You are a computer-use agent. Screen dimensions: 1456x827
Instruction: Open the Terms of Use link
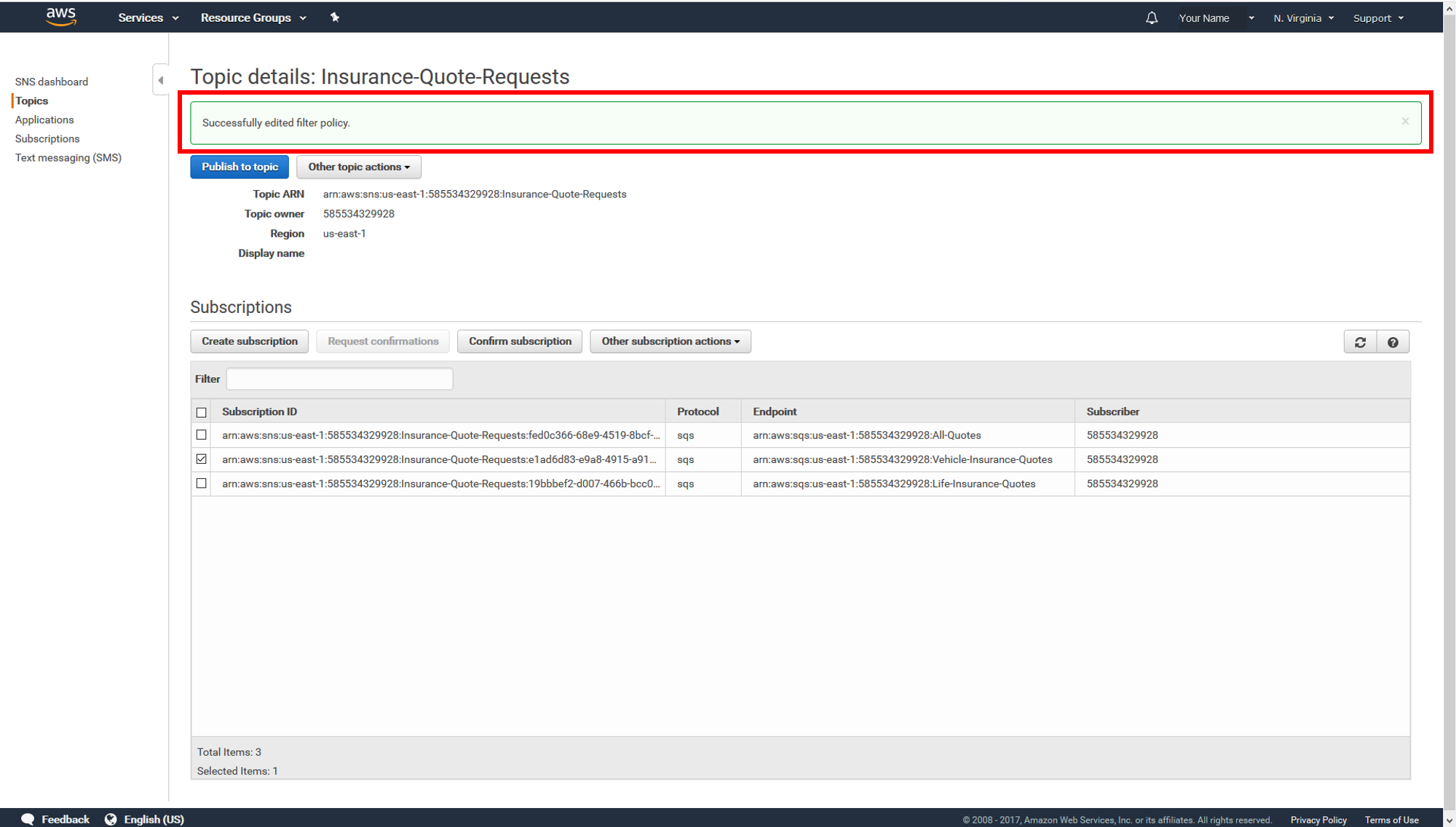coord(1391,820)
